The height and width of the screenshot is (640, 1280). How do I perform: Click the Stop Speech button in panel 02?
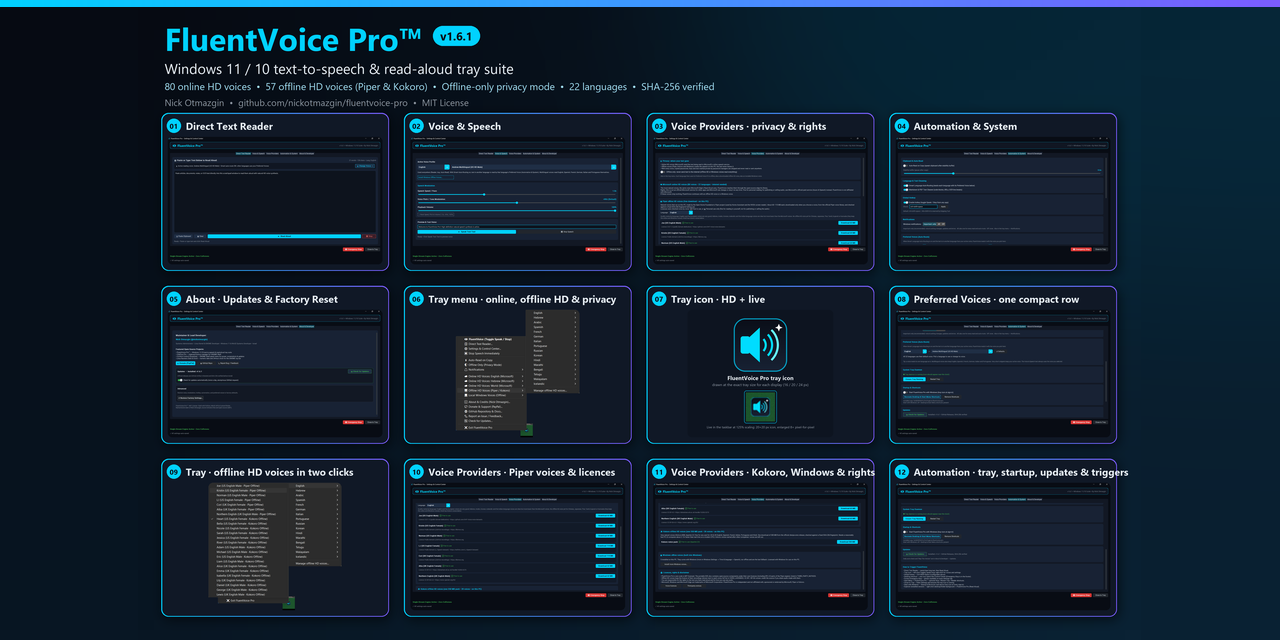(569, 232)
